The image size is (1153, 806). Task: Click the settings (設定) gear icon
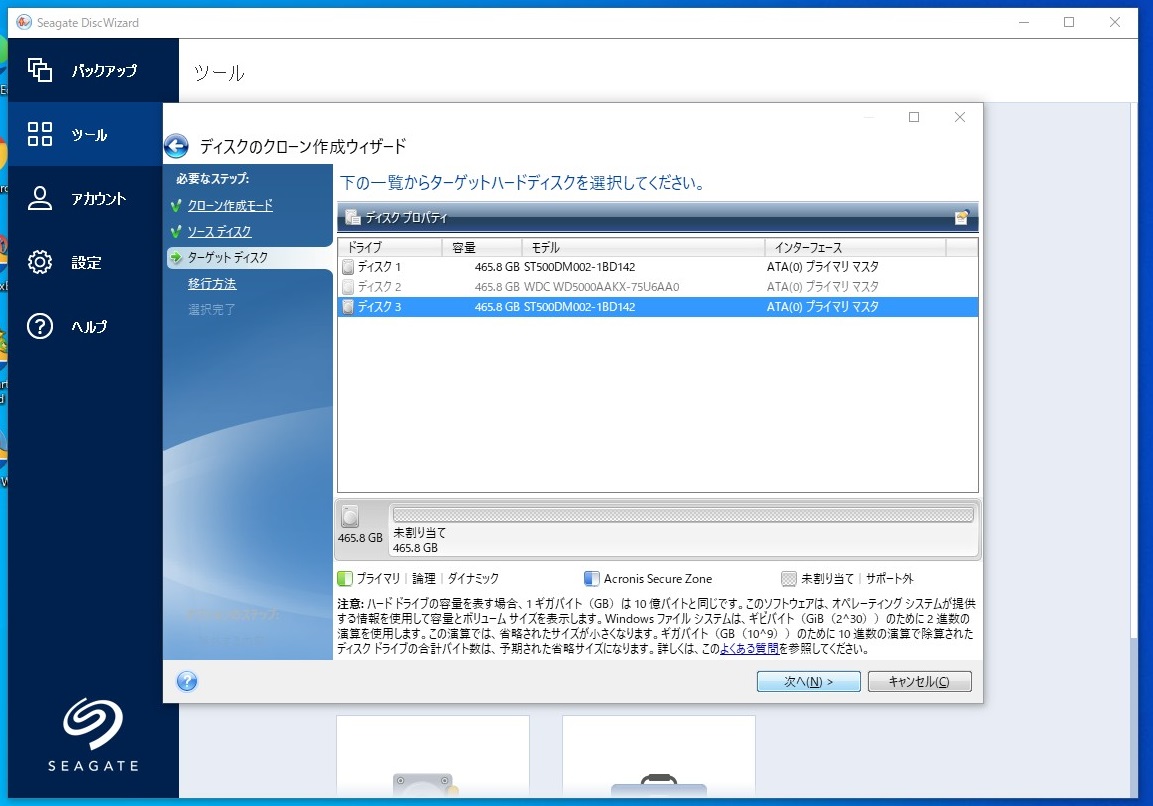40,262
